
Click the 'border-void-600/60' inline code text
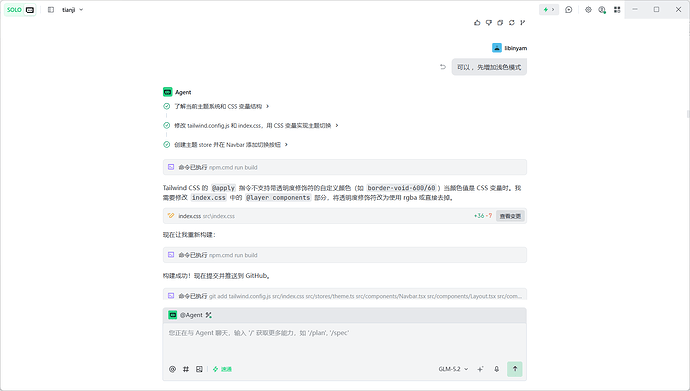pyautogui.click(x=401, y=188)
